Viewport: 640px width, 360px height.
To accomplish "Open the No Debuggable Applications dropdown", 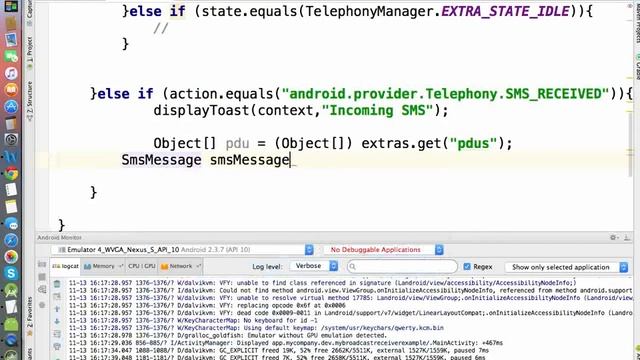I will pyautogui.click(x=383, y=249).
